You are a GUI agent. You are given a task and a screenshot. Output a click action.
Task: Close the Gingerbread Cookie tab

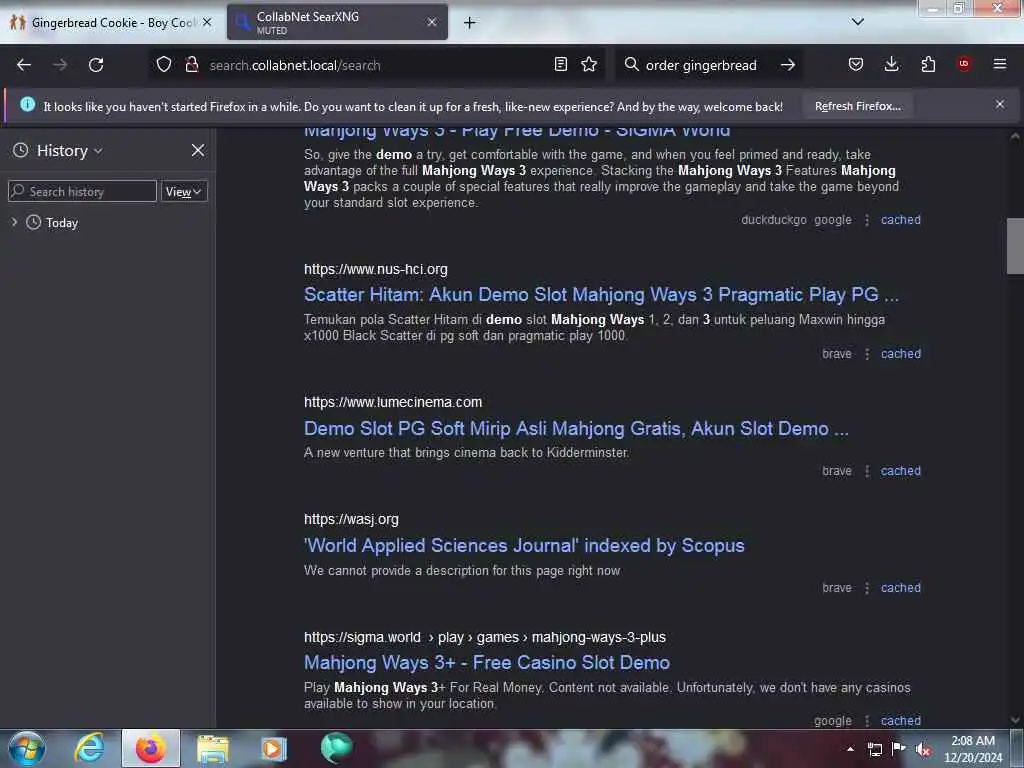click(x=207, y=22)
